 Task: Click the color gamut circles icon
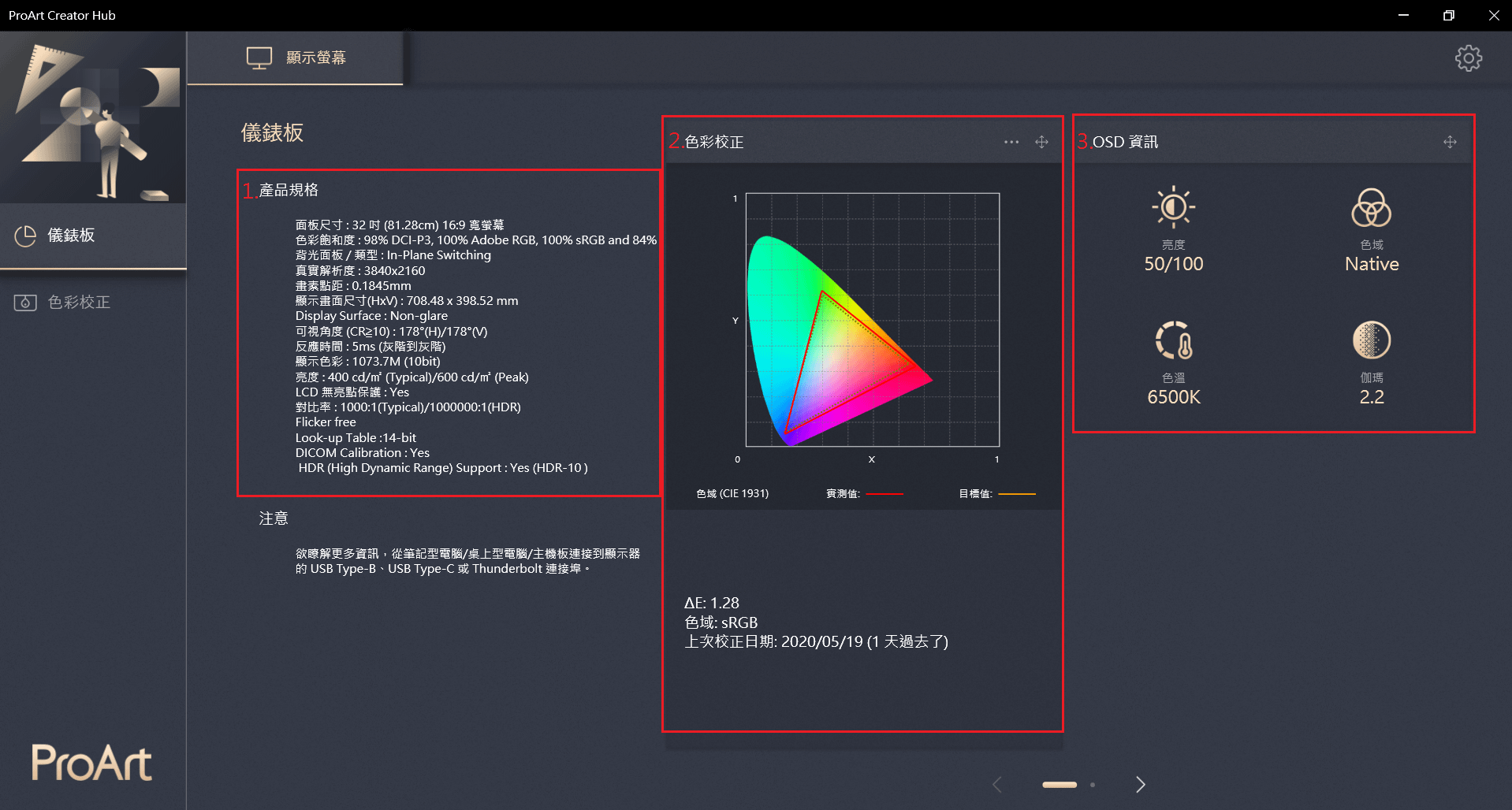click(1371, 208)
